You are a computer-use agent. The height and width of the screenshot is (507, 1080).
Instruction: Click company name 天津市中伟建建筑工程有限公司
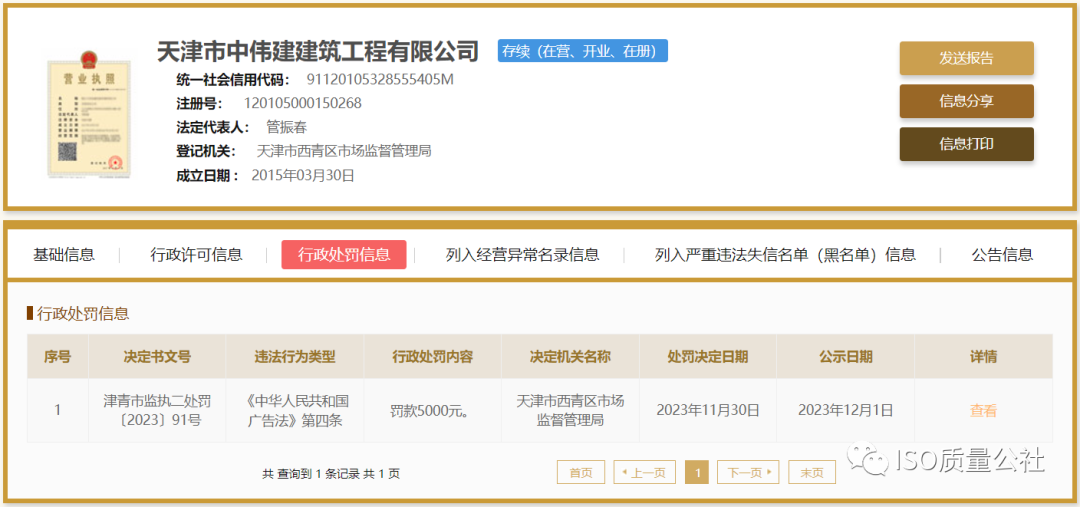[x=318, y=50]
